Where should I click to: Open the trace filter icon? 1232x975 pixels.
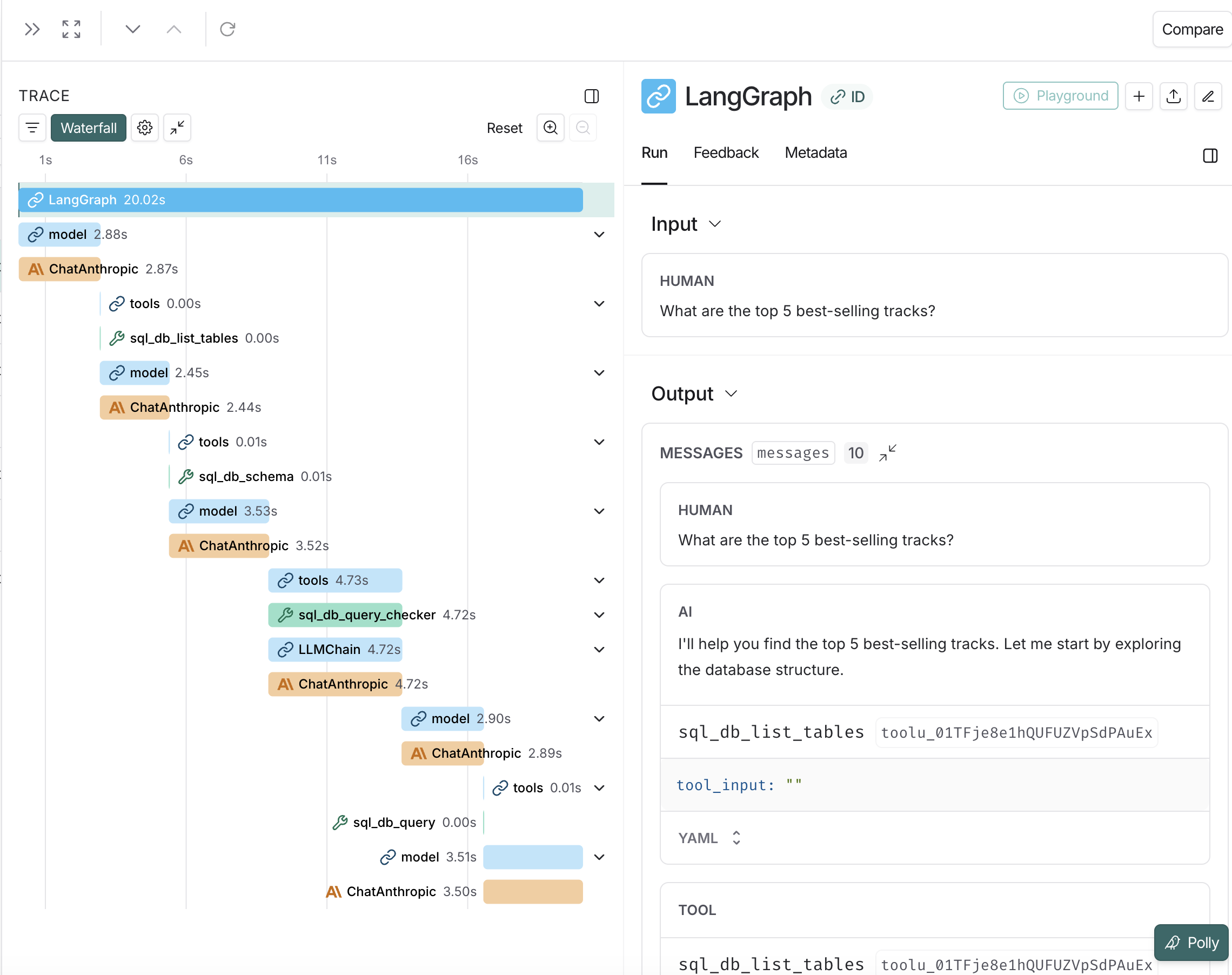(x=32, y=128)
